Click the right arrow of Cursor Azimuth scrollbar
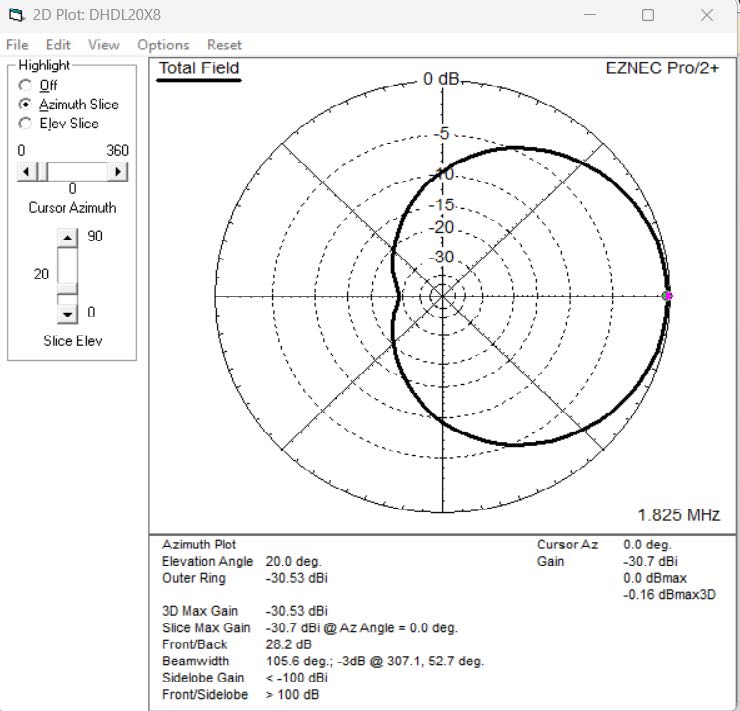 [119, 172]
